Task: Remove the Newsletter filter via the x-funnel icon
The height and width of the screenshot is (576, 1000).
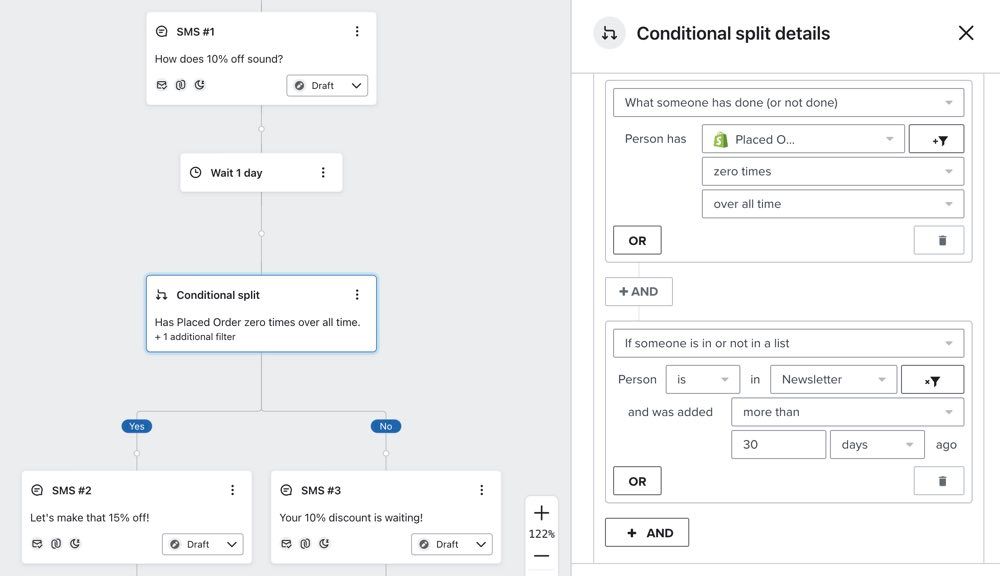Action: coord(932,379)
